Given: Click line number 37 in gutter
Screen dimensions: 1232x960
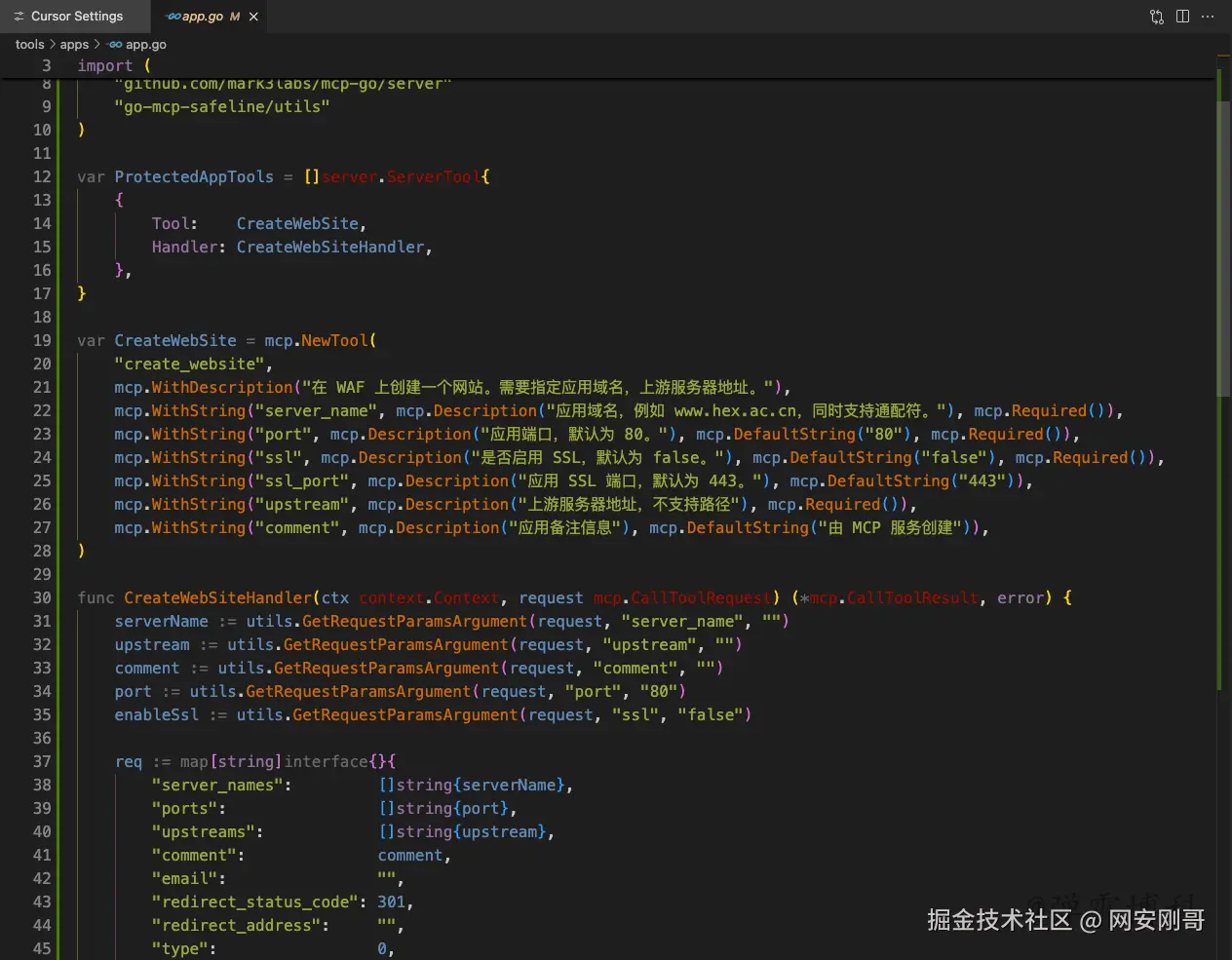Looking at the screenshot, I should coord(42,762).
